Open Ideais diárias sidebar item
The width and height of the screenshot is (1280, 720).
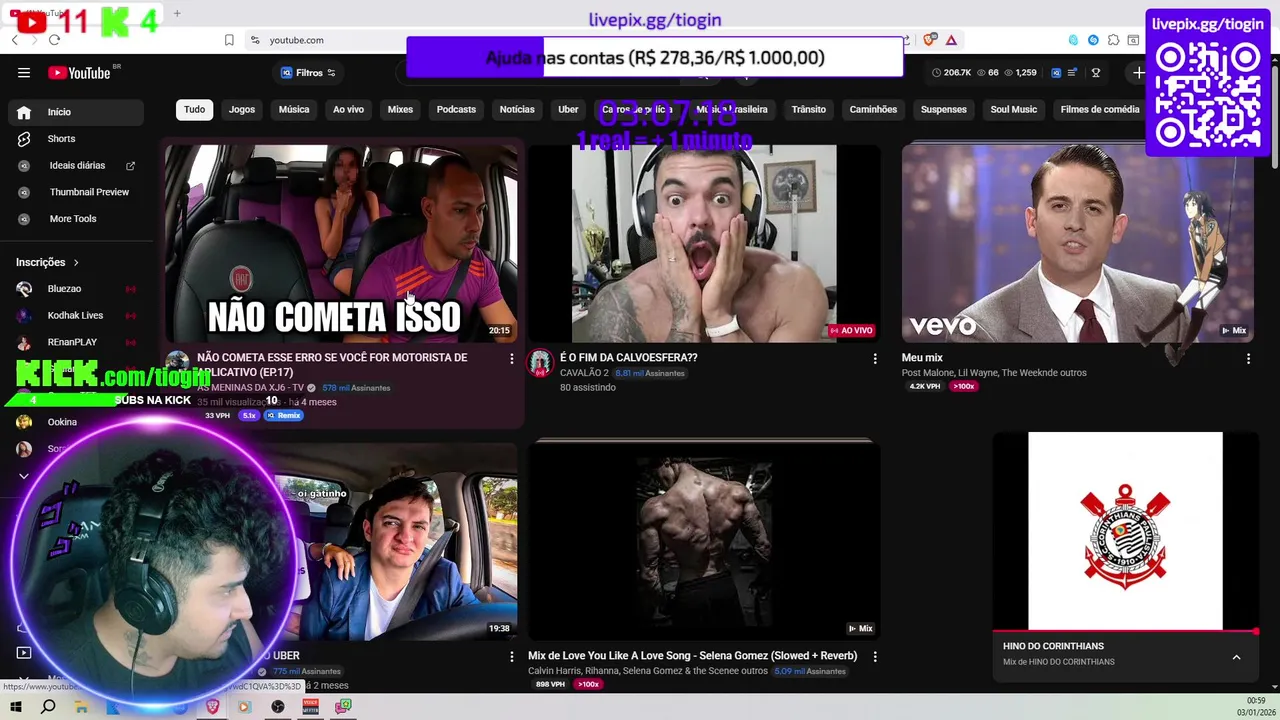[x=76, y=165]
